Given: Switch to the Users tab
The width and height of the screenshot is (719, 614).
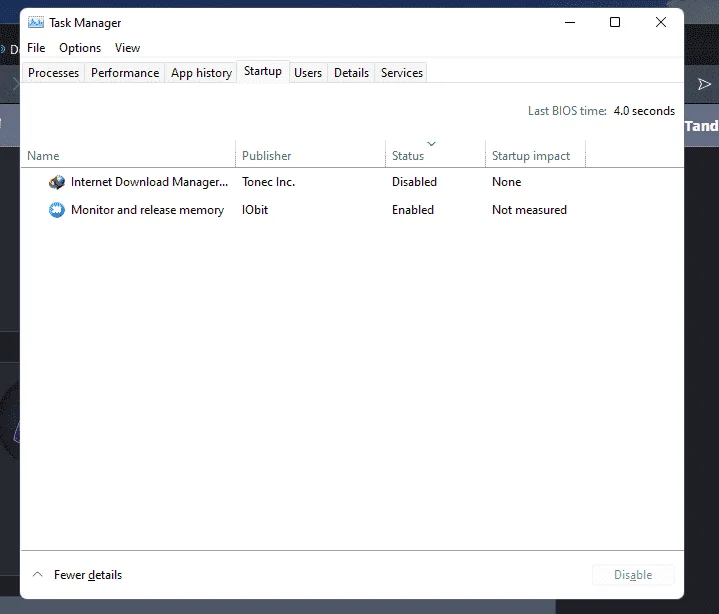Looking at the screenshot, I should point(308,73).
